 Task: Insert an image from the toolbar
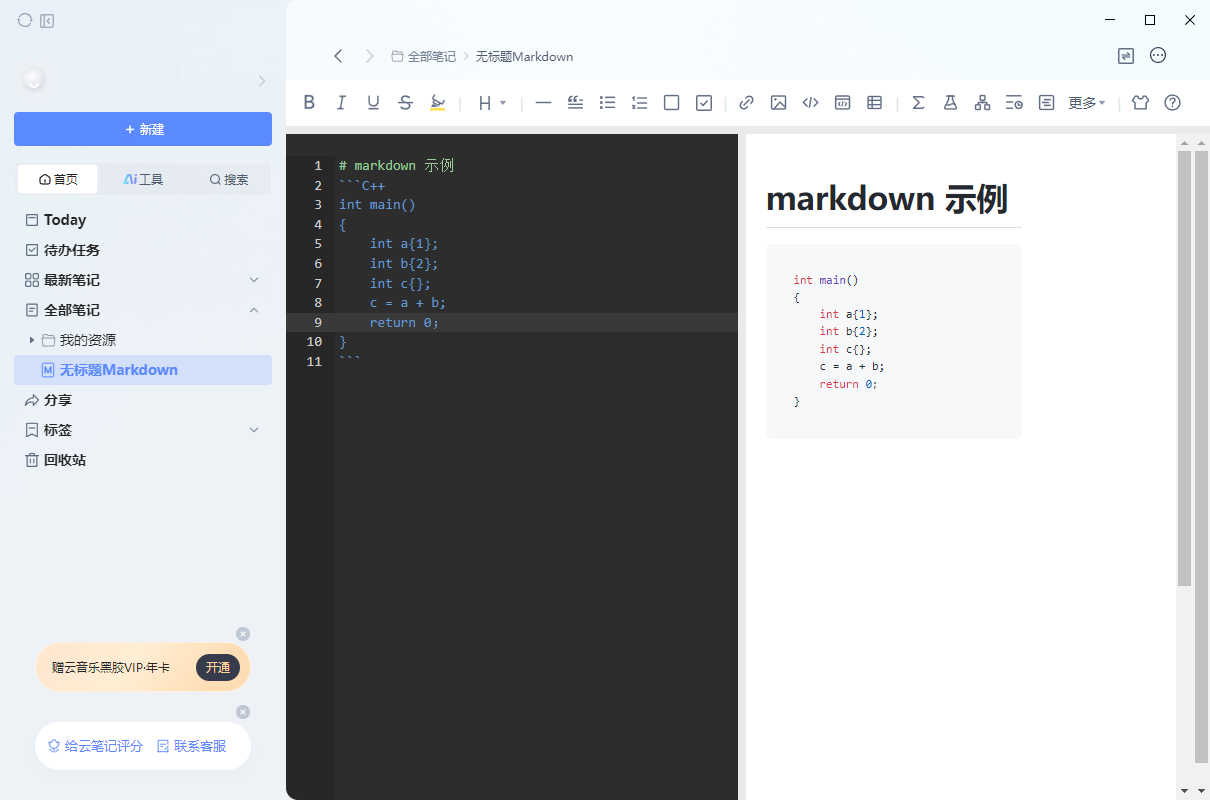(778, 102)
